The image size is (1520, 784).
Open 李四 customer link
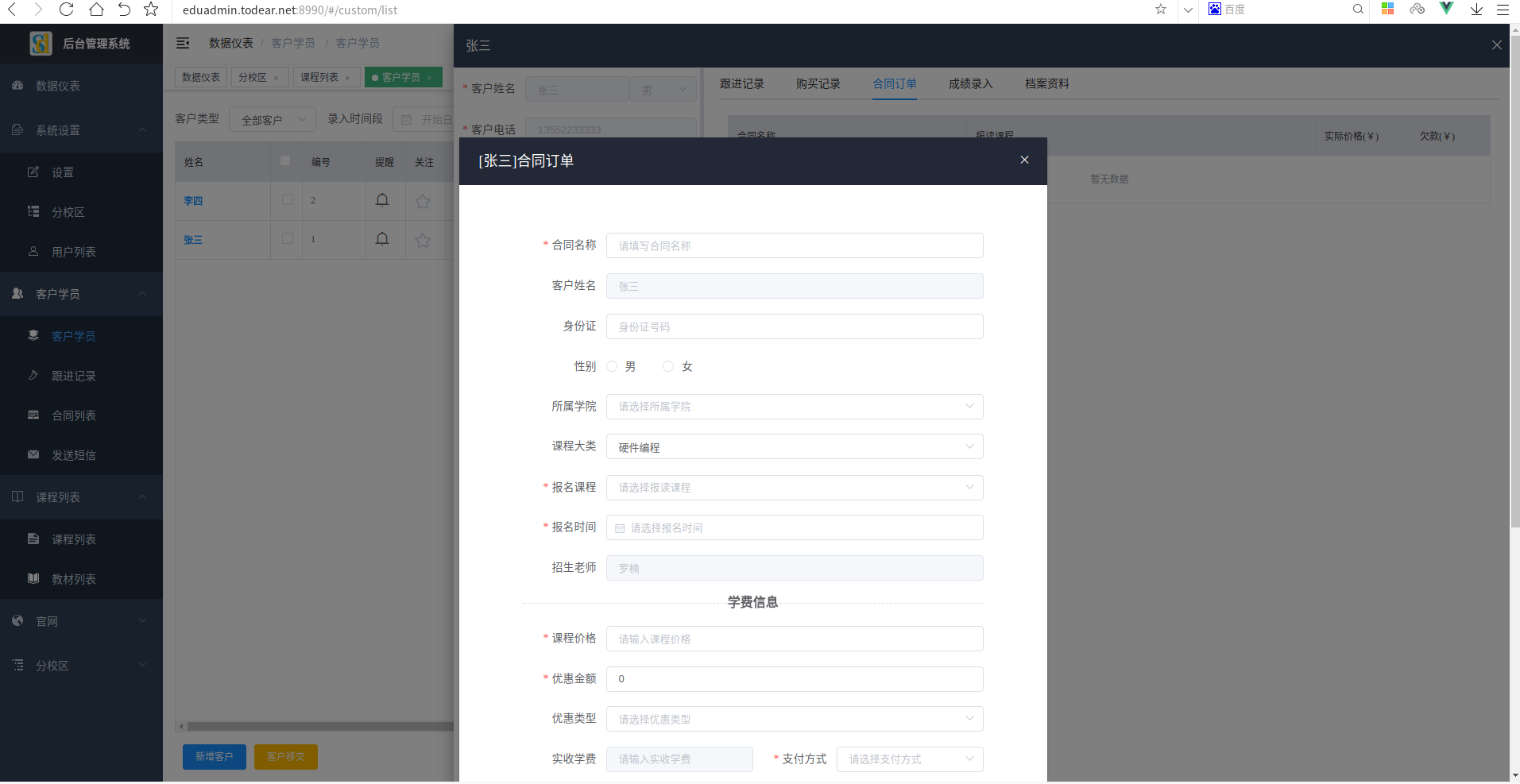(193, 201)
